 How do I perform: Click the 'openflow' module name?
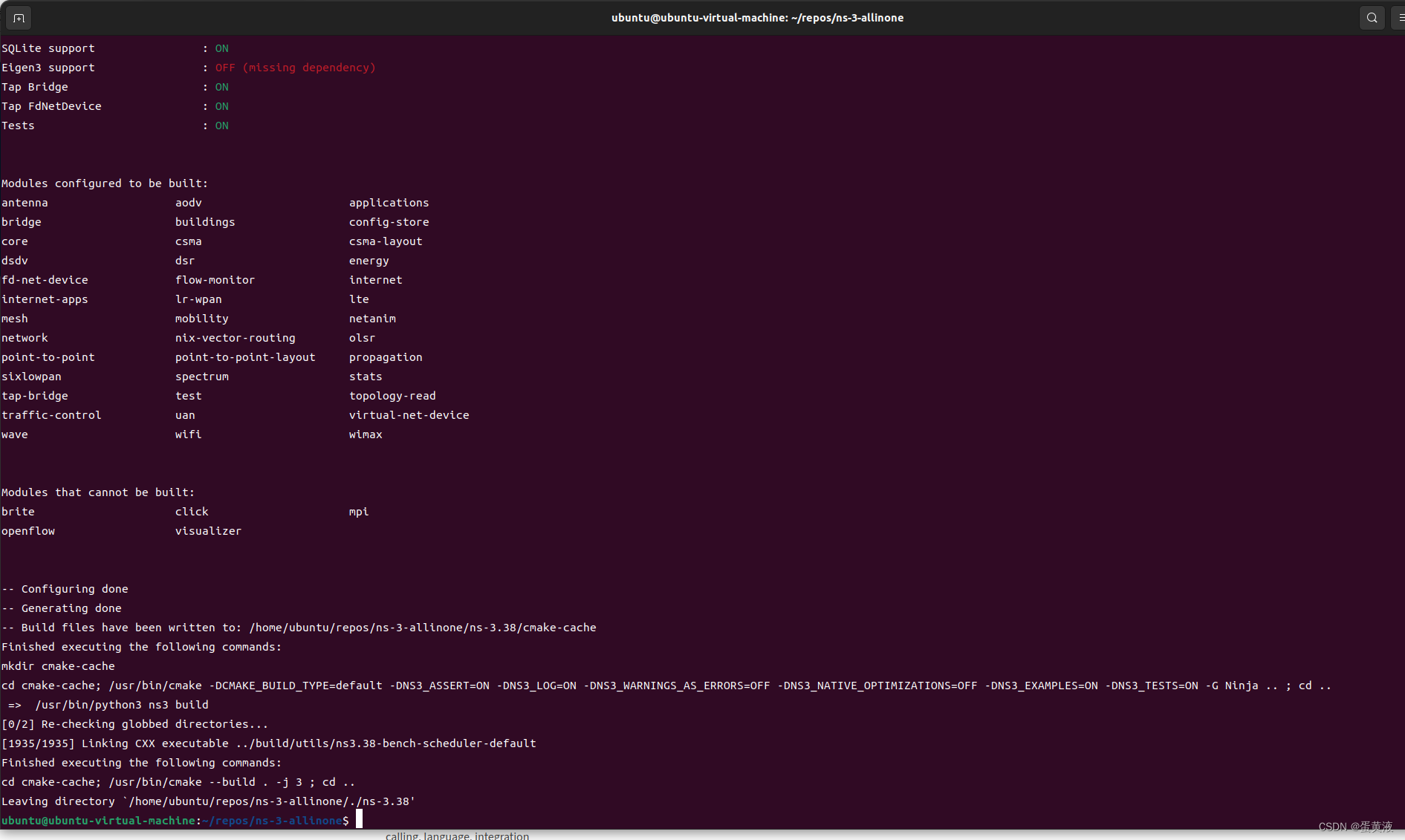[28, 531]
